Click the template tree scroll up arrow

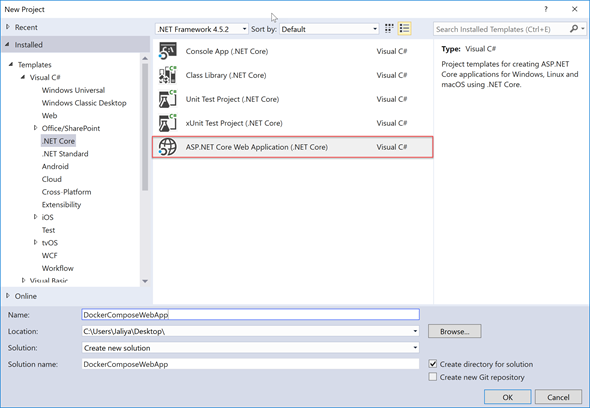point(145,58)
